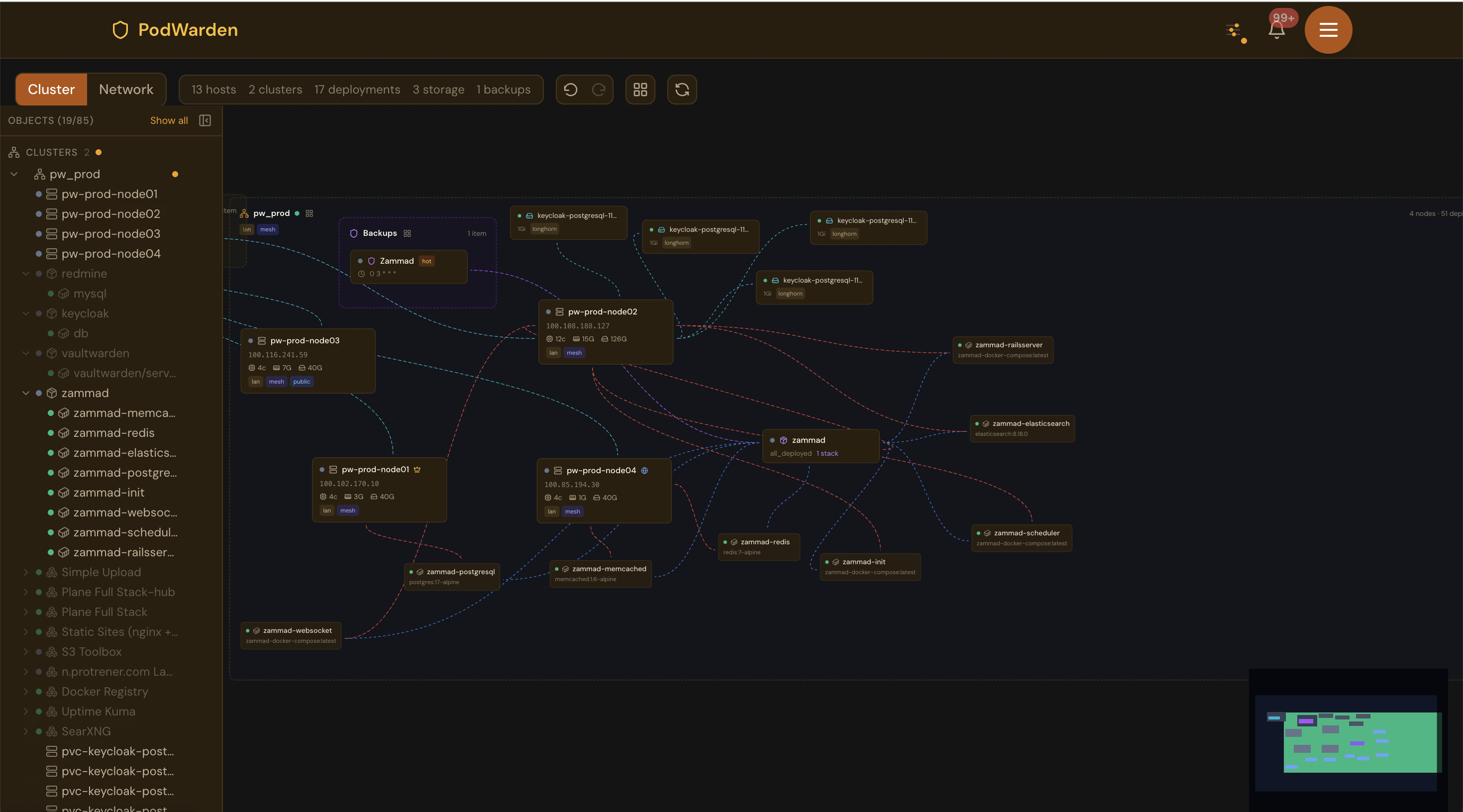Collapse the zammad tree group
Image resolution: width=1463 pixels, height=812 pixels.
25,393
